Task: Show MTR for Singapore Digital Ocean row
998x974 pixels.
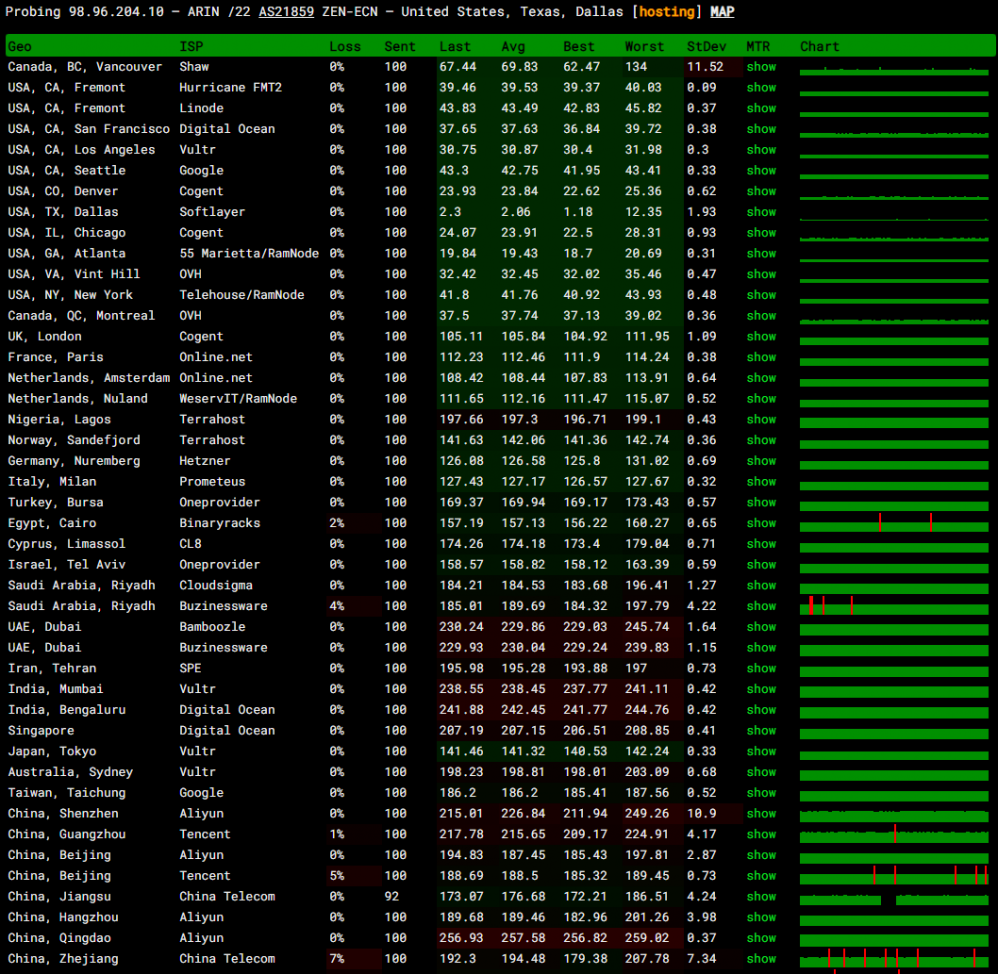Action: tap(761, 731)
